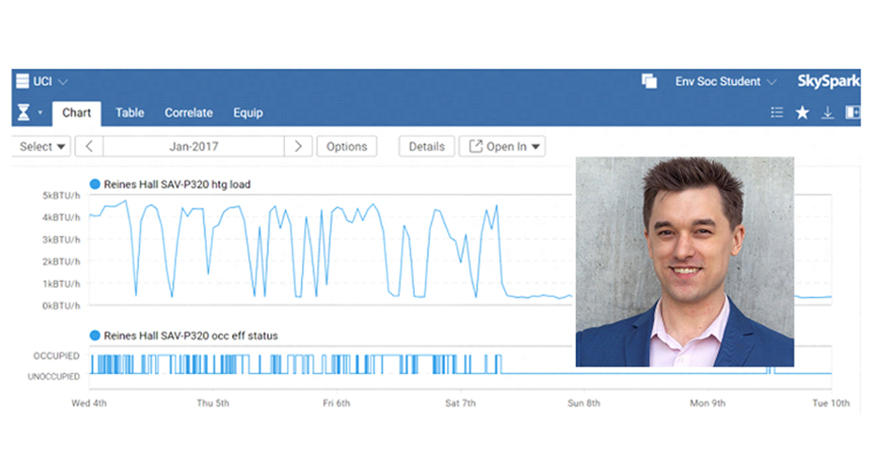
Task: Click the Jan-2017 date range field
Action: [x=194, y=146]
